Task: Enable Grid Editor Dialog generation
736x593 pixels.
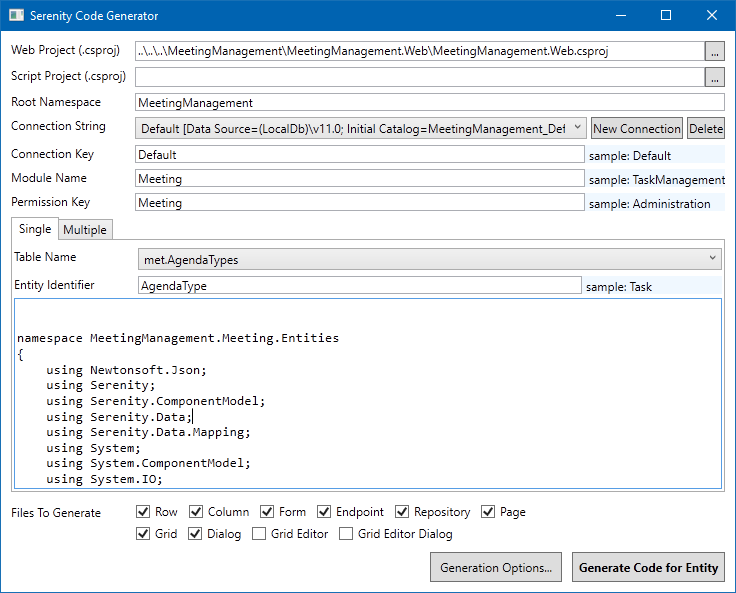Action: pos(346,534)
